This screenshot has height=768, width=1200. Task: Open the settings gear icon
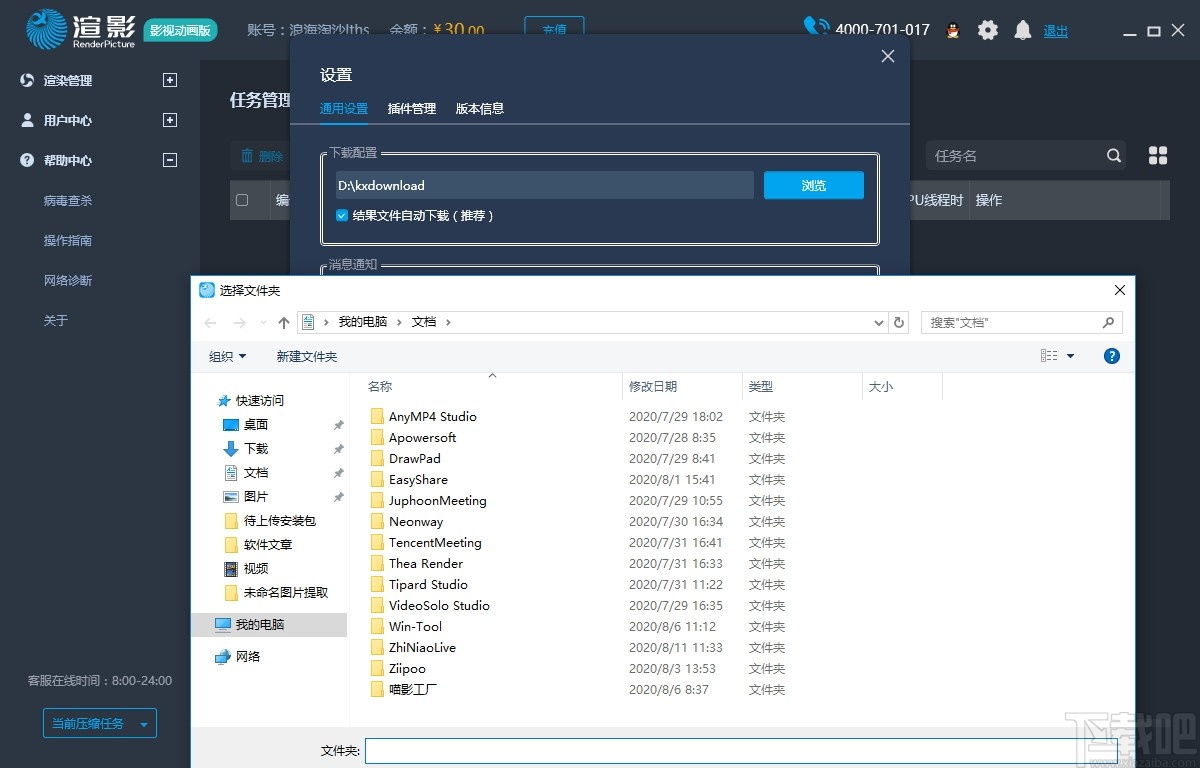(x=988, y=30)
